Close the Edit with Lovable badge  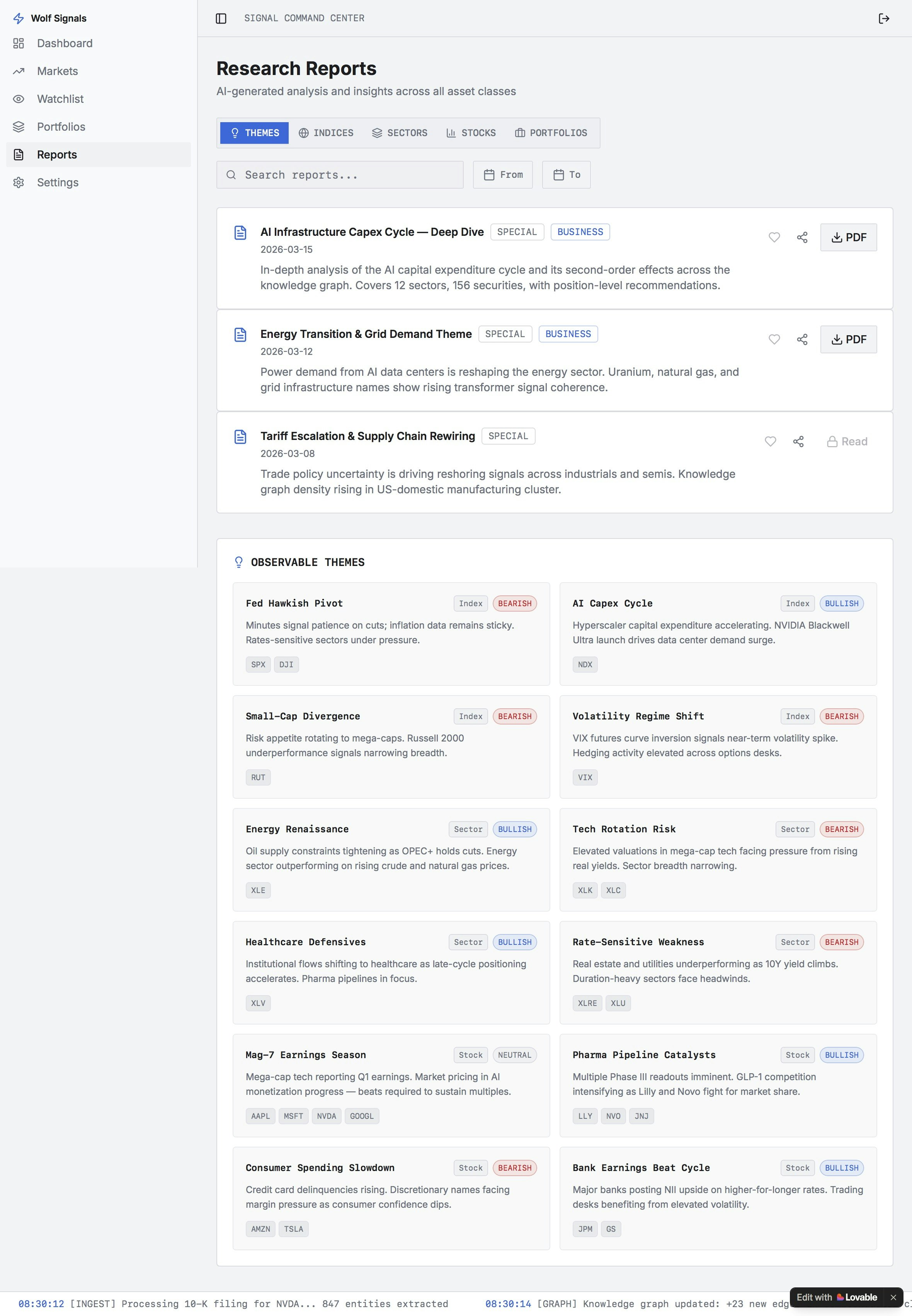(893, 1297)
